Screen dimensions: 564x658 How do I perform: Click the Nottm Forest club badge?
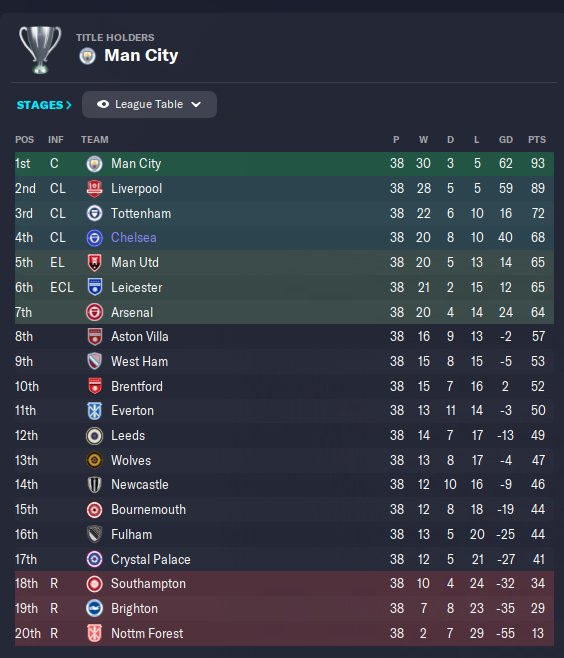pyautogui.click(x=94, y=633)
